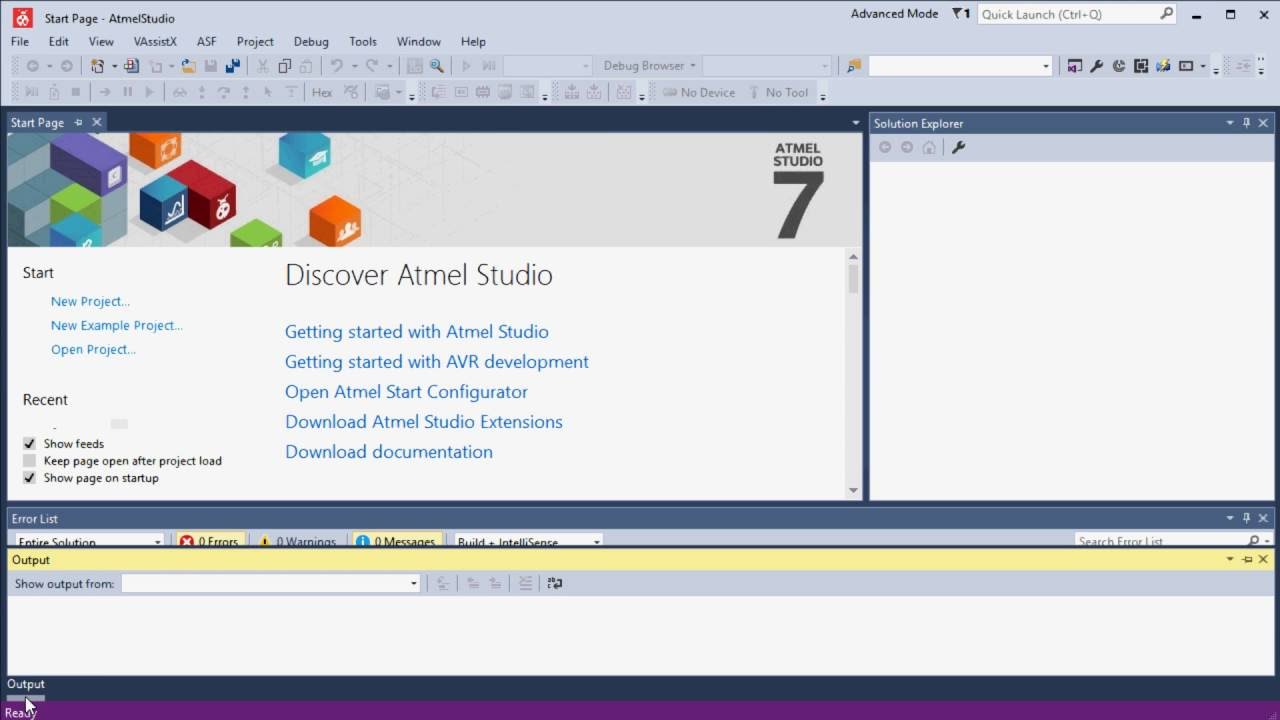The image size is (1280, 720).
Task: Click the wrench icon in main toolbar
Action: (x=1096, y=66)
